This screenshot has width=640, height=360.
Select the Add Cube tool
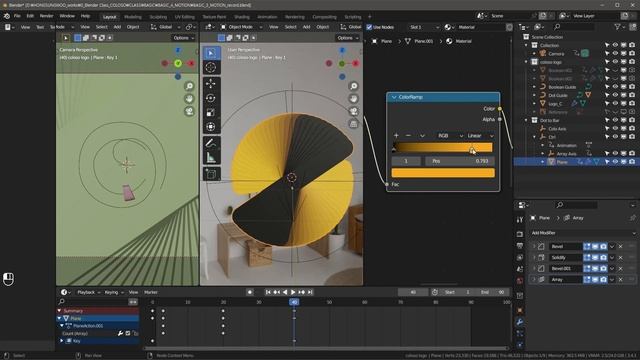(211, 174)
